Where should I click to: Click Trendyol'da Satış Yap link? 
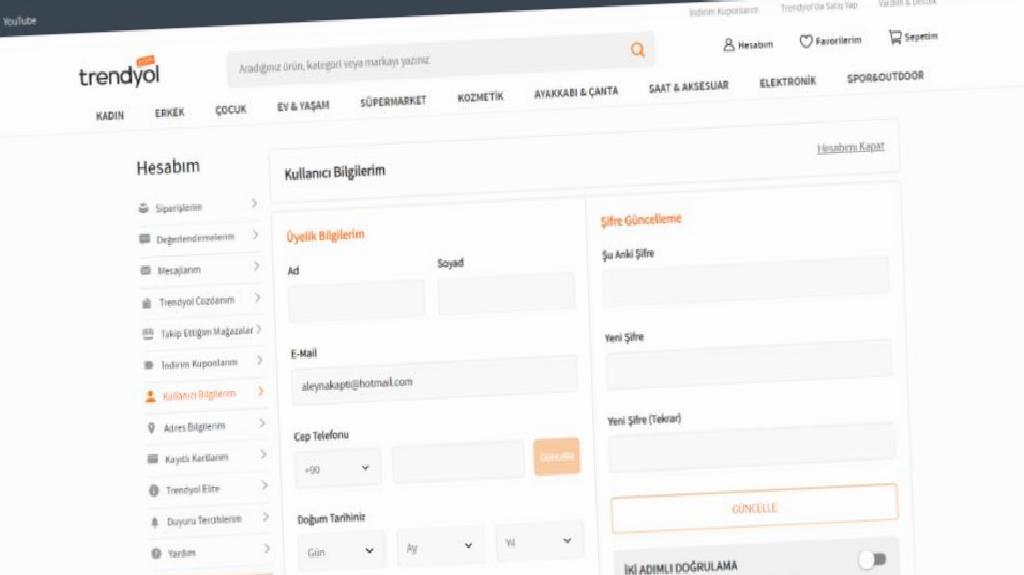(x=819, y=7)
